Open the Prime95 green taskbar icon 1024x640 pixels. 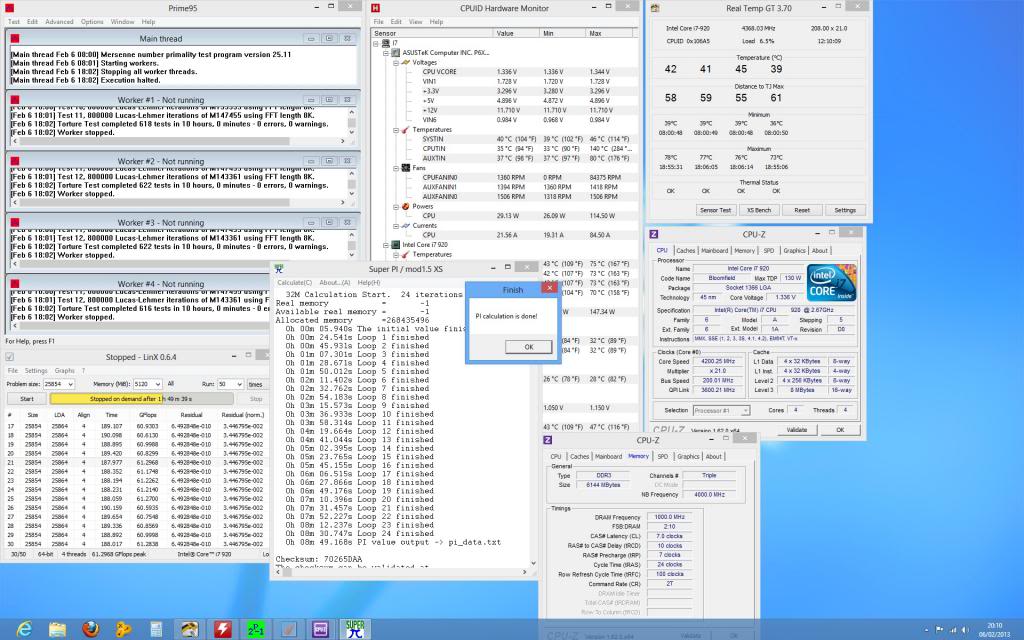[255, 629]
